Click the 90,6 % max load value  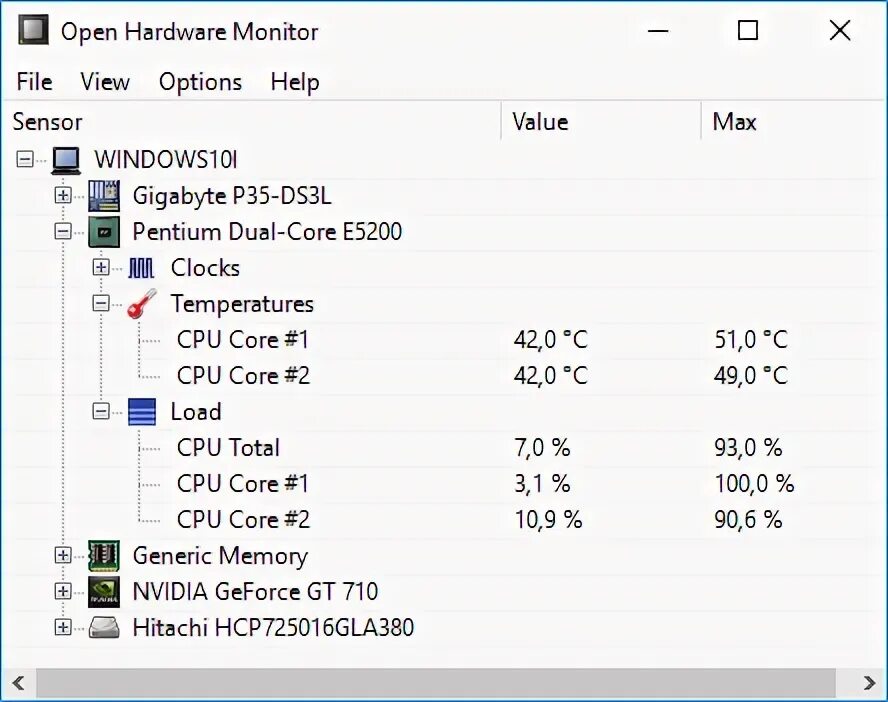click(748, 520)
